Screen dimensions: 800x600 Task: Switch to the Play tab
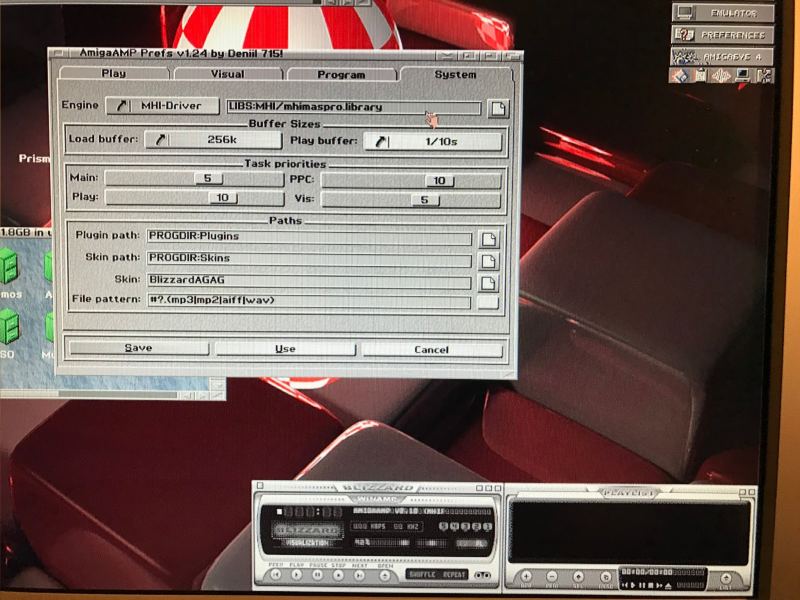[114, 73]
